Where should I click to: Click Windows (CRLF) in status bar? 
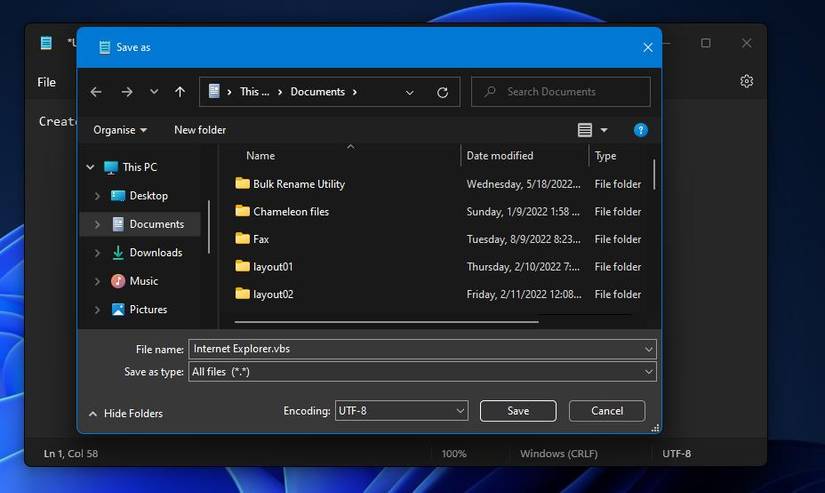(559, 454)
